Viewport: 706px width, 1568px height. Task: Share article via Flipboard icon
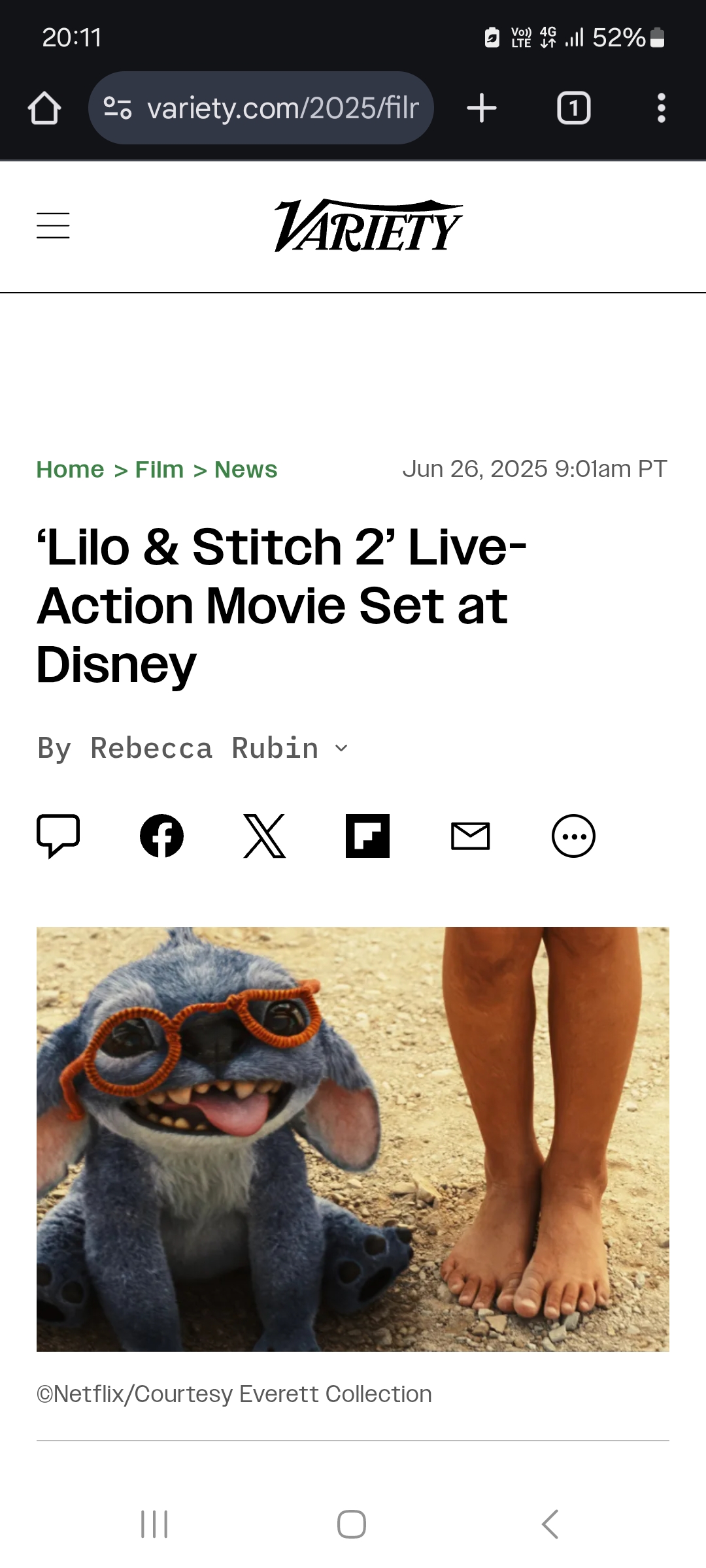click(367, 836)
